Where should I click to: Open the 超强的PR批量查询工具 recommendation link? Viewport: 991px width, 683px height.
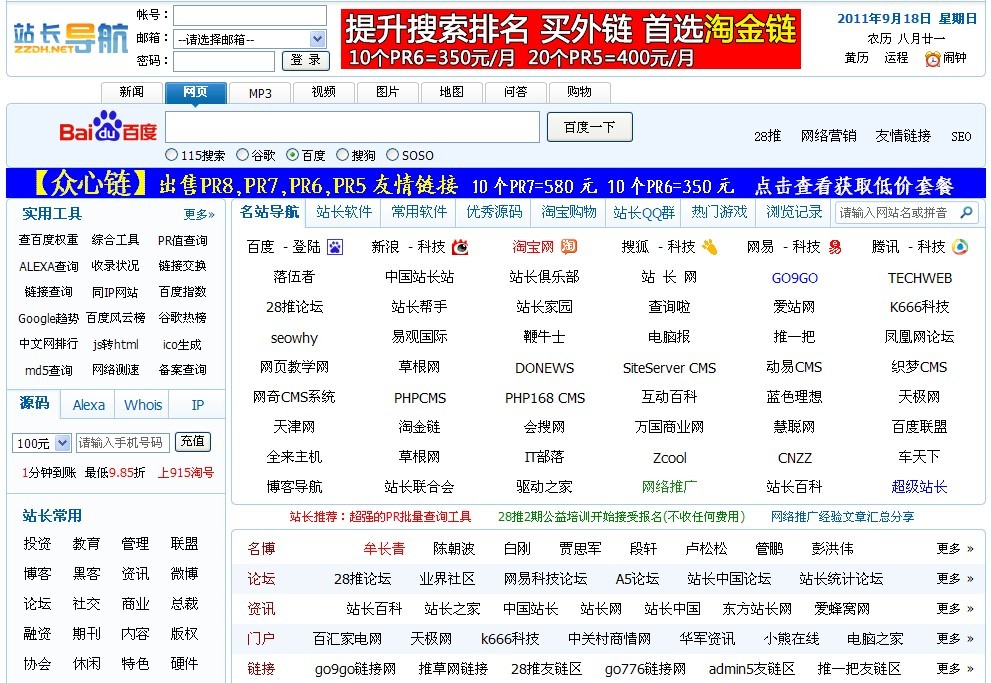click(410, 517)
